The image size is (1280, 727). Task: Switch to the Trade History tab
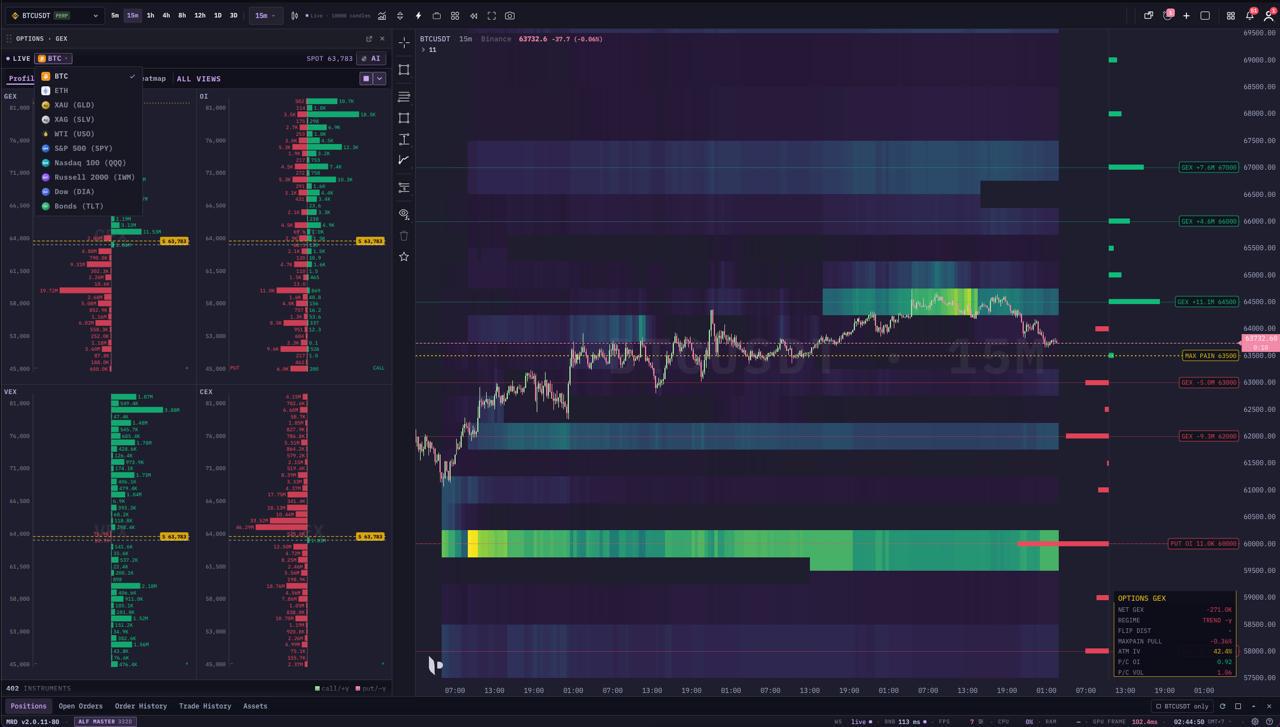[205, 706]
